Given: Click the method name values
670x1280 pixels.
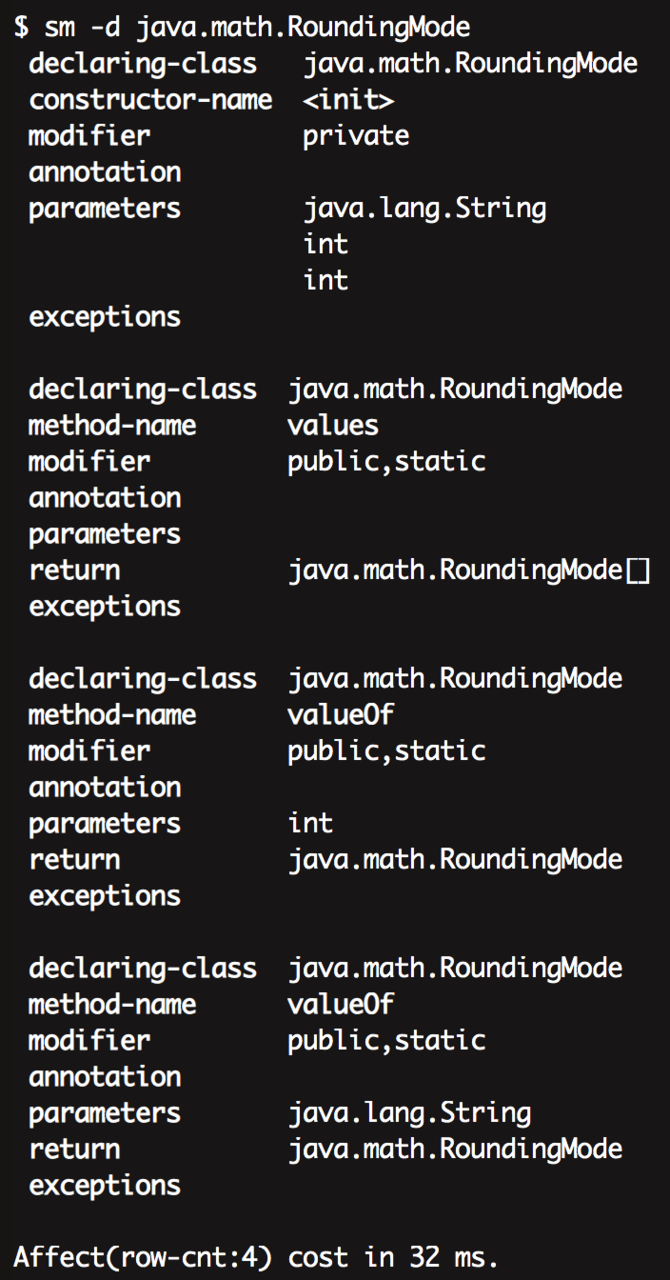Looking at the screenshot, I should pos(333,425).
